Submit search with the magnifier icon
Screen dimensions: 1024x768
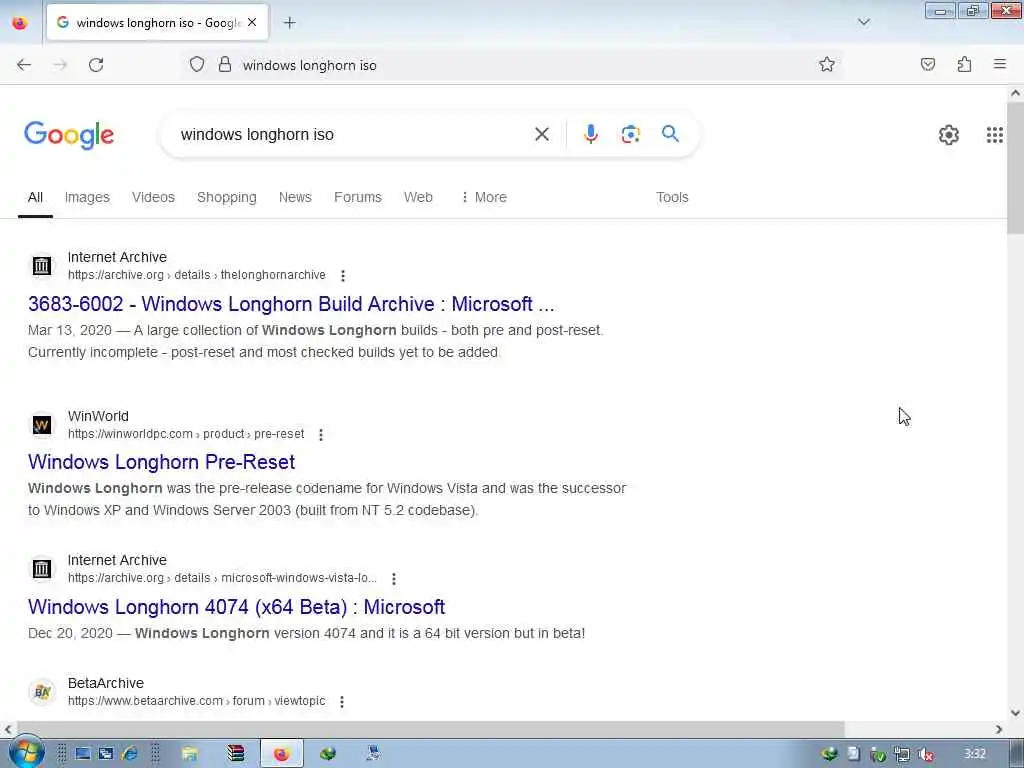pyautogui.click(x=670, y=134)
